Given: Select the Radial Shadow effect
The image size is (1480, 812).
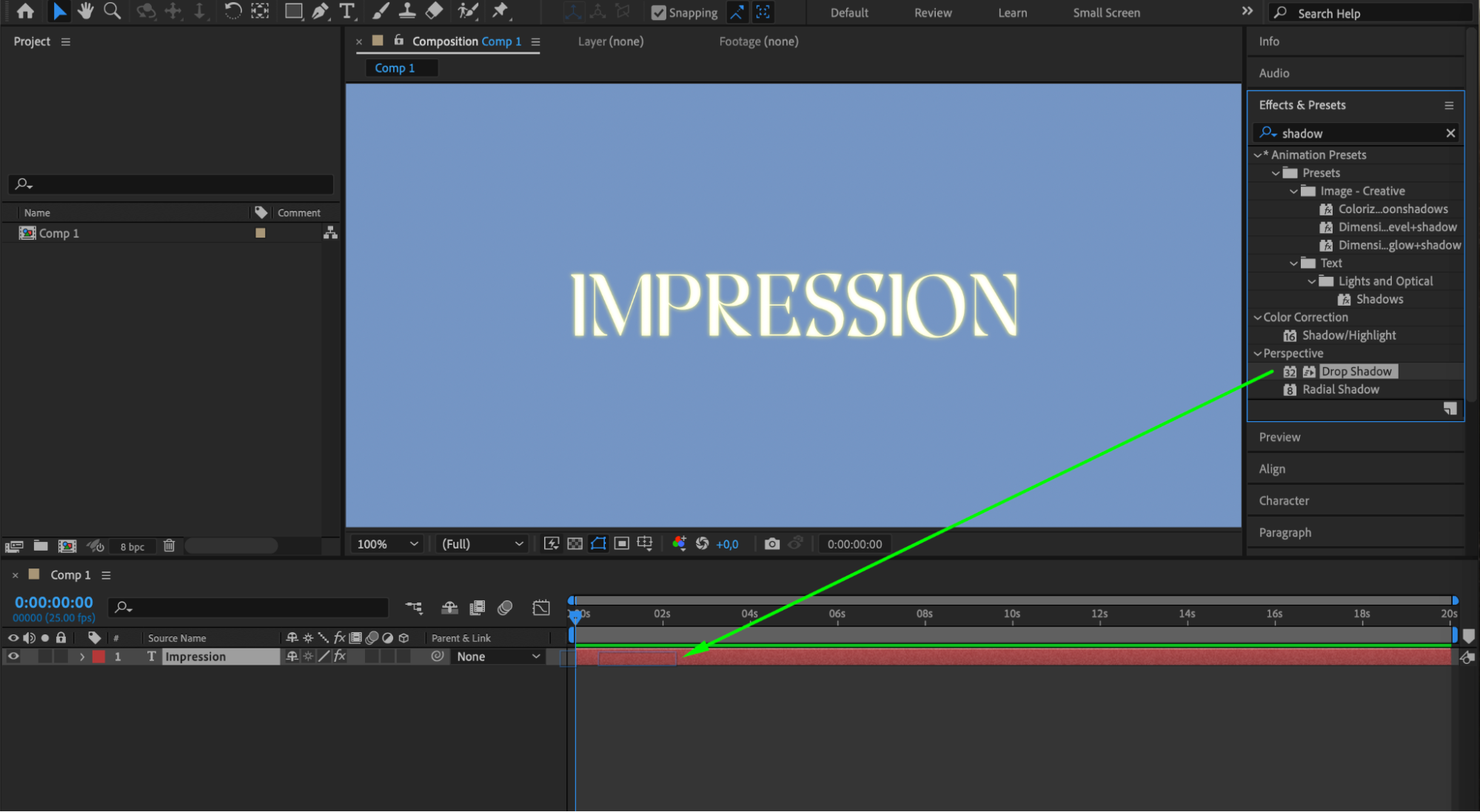Looking at the screenshot, I should coord(1340,389).
